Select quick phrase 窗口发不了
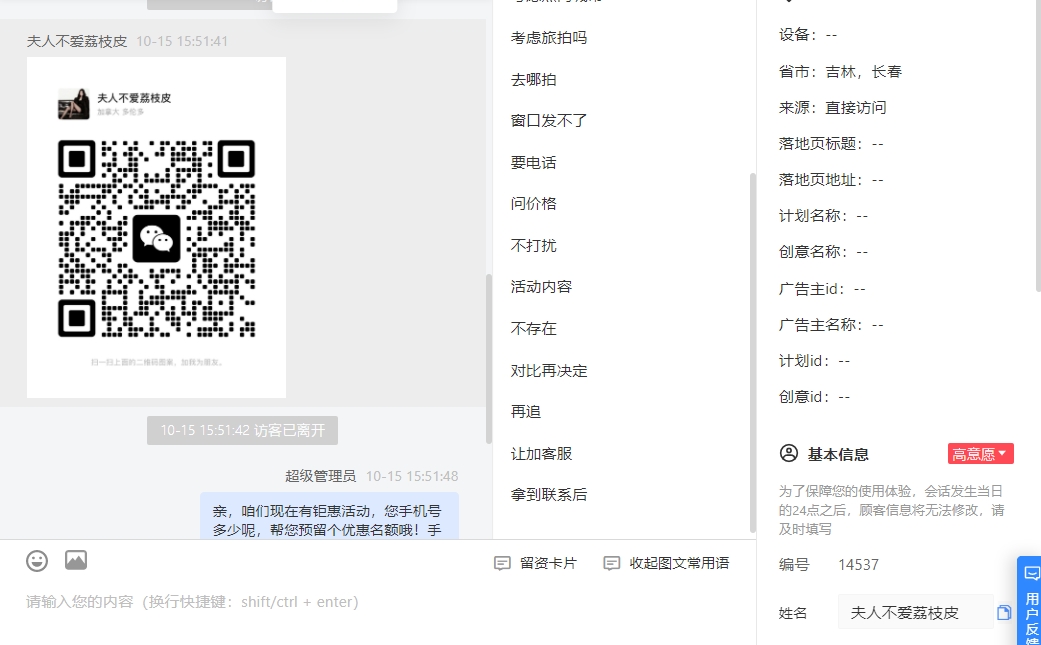The width and height of the screenshot is (1041, 645). (x=548, y=121)
